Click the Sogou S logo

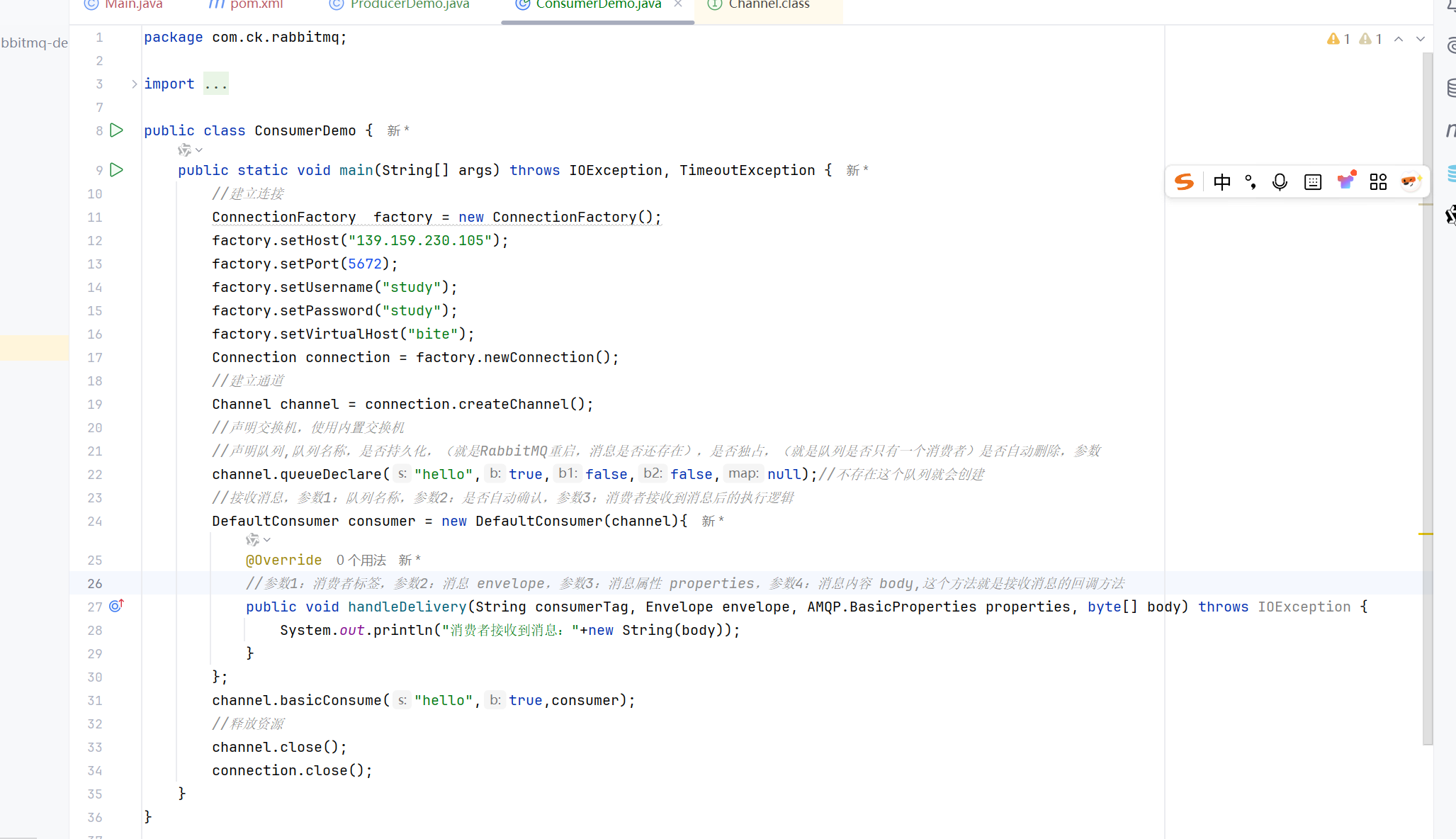[1184, 182]
